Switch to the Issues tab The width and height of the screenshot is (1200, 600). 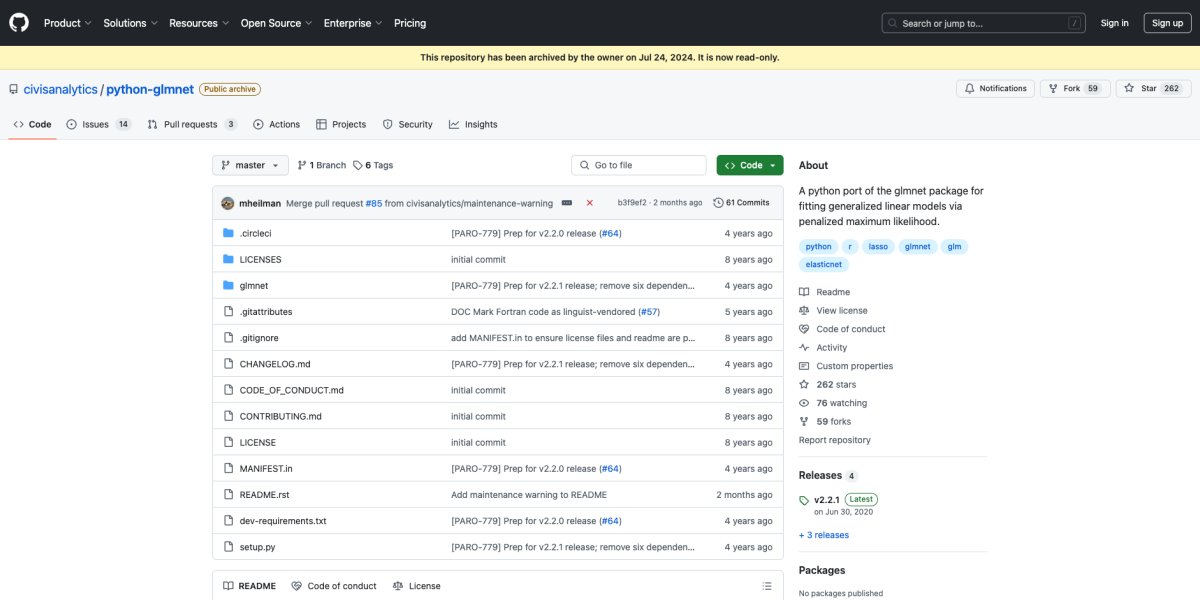[98, 125]
